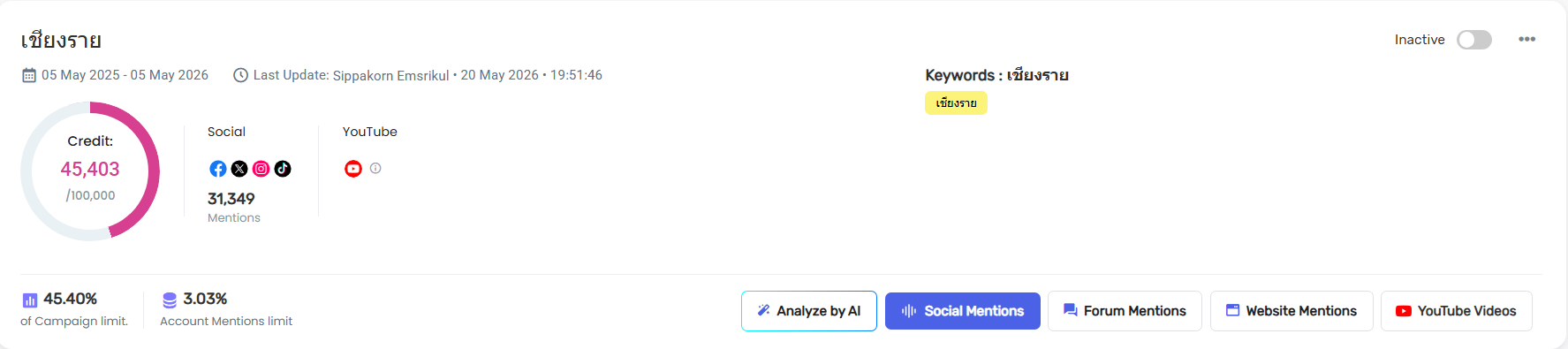This screenshot has height=349, width=1568.
Task: Click the Last Update clock icon
Action: (240, 75)
